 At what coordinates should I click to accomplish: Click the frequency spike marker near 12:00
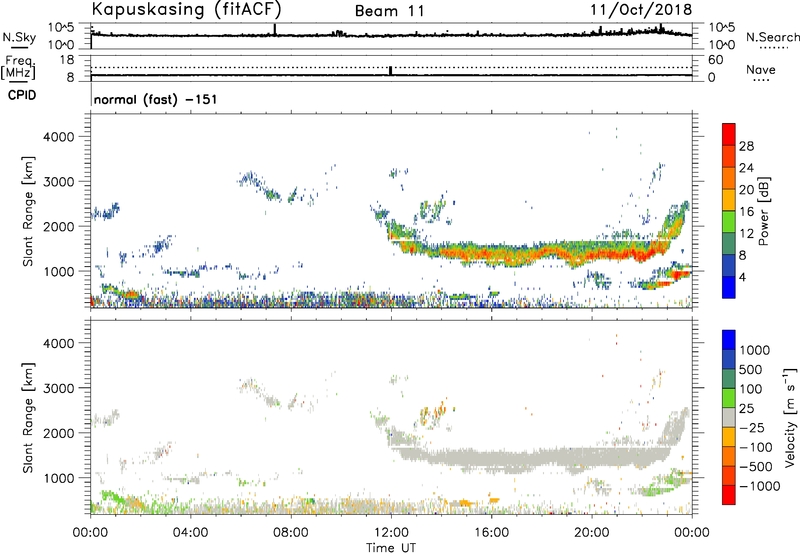click(x=391, y=71)
